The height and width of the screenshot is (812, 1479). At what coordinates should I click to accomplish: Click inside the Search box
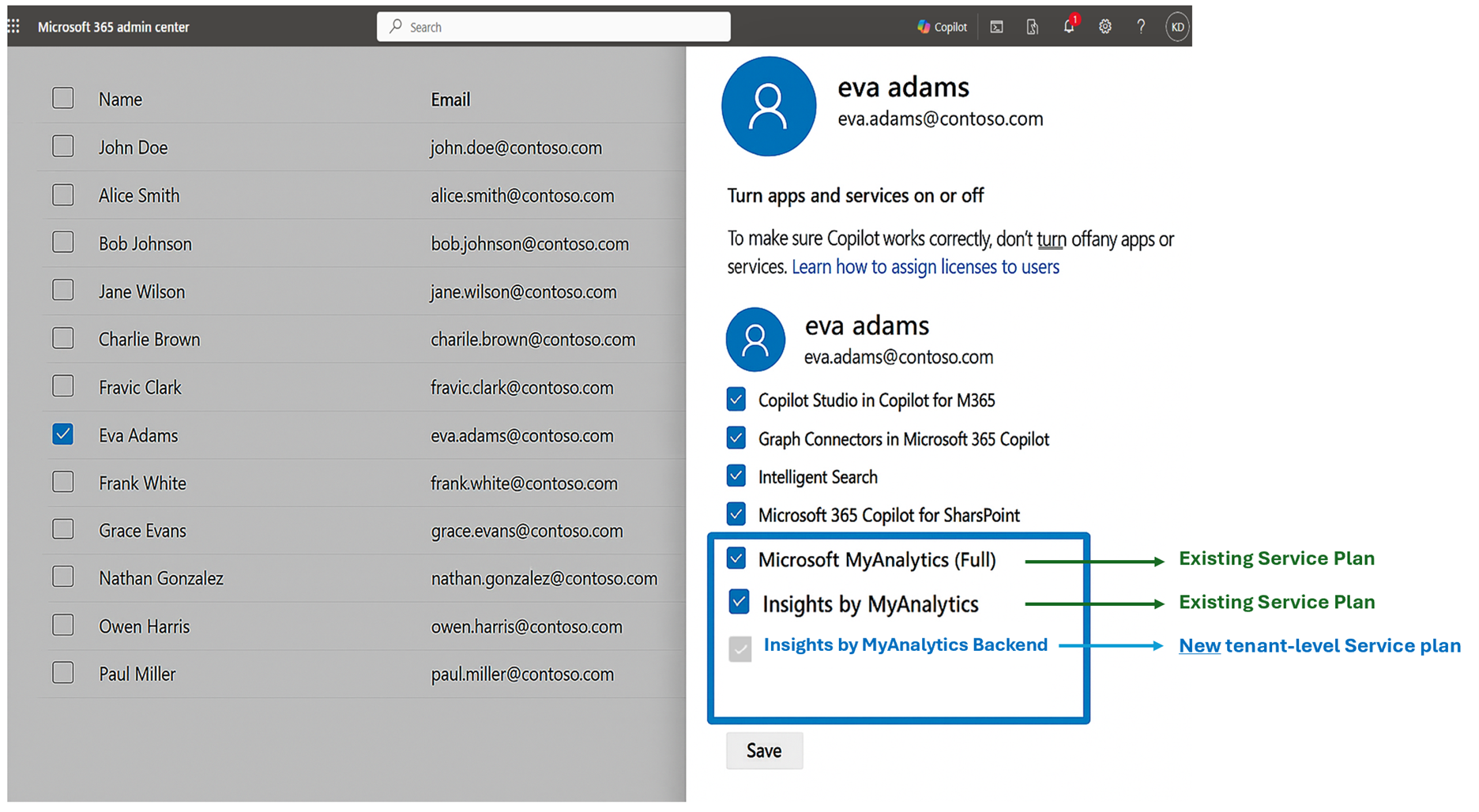pos(553,27)
